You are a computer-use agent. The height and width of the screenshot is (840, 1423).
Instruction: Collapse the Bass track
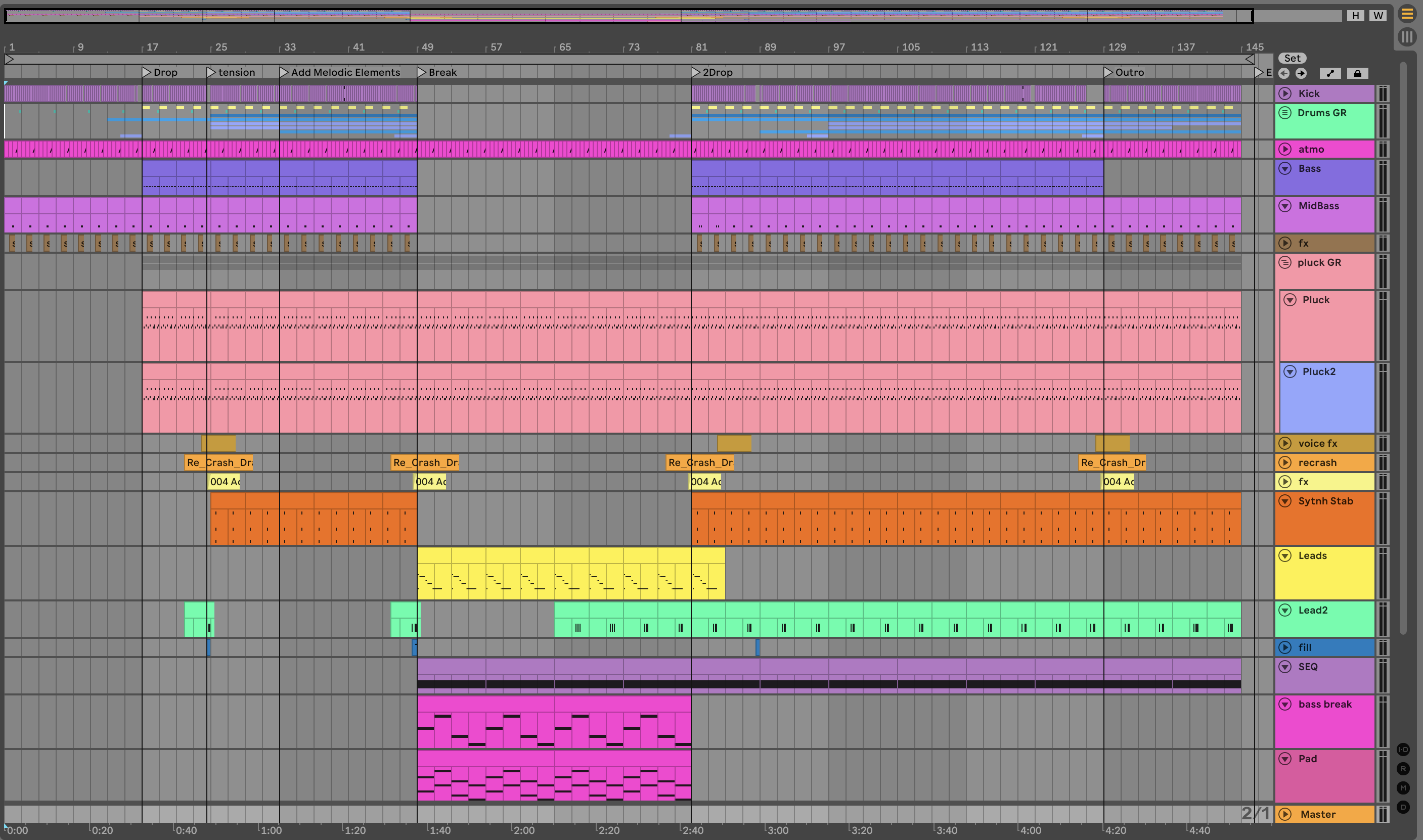[1285, 169]
